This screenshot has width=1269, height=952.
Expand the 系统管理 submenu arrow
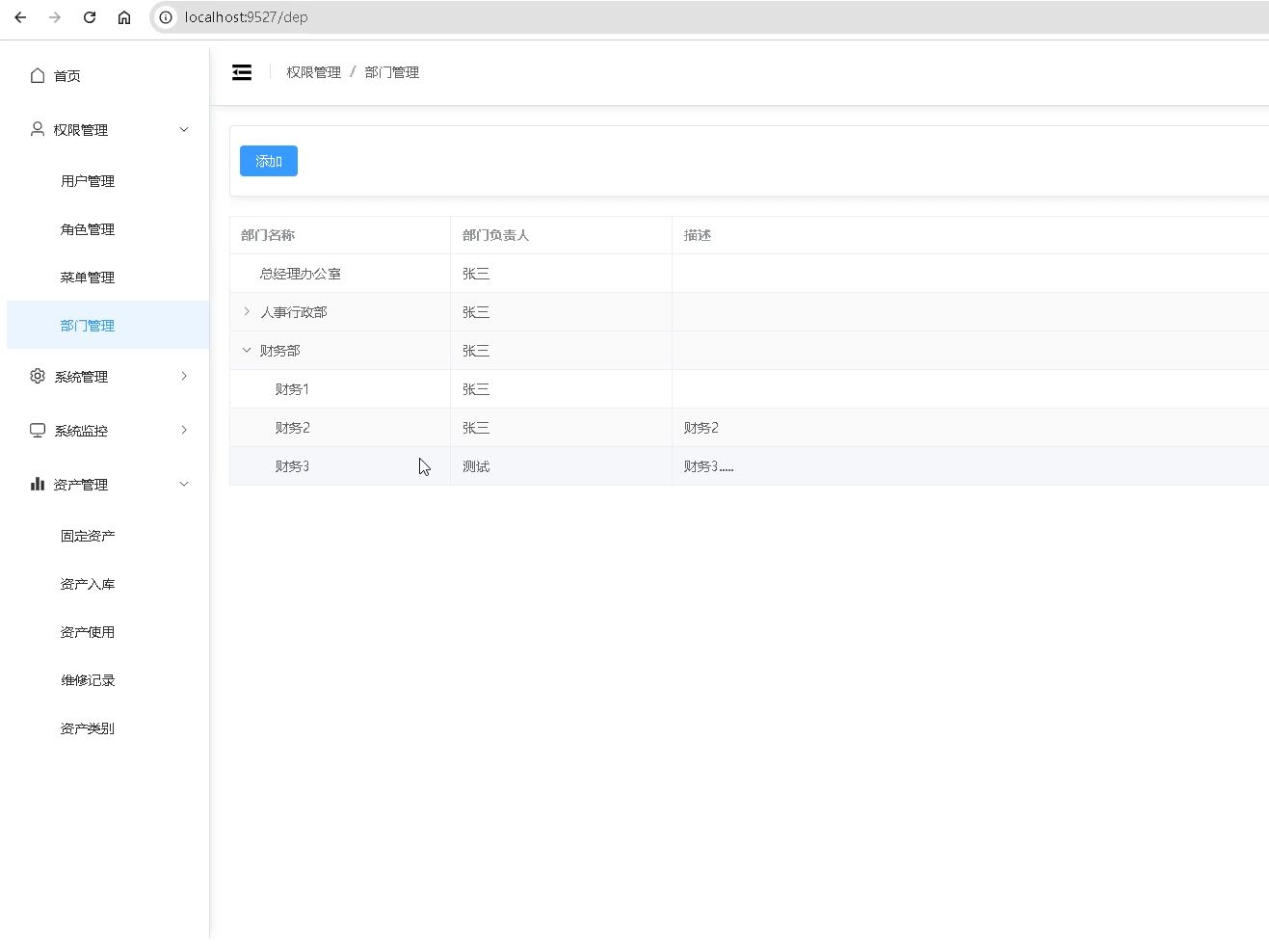coord(184,376)
